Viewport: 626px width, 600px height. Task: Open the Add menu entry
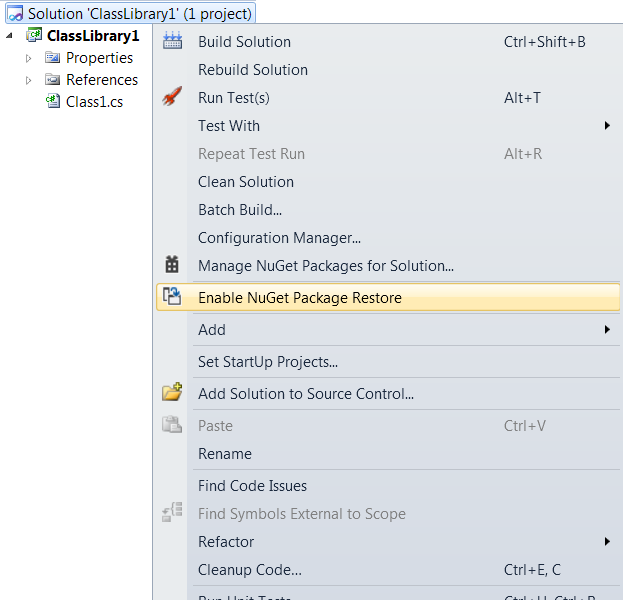click(x=388, y=330)
